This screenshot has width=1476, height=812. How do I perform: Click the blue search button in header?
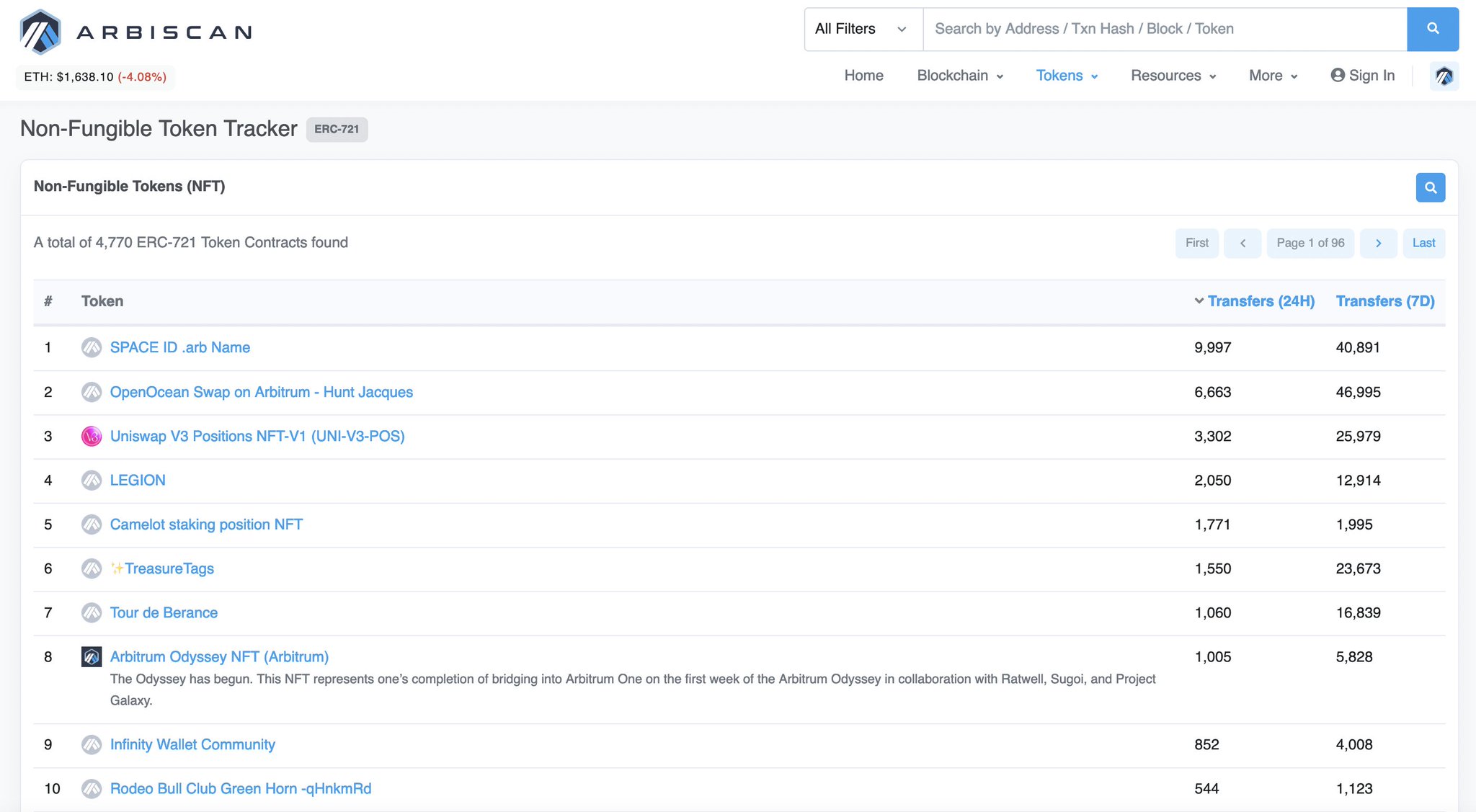coord(1432,29)
